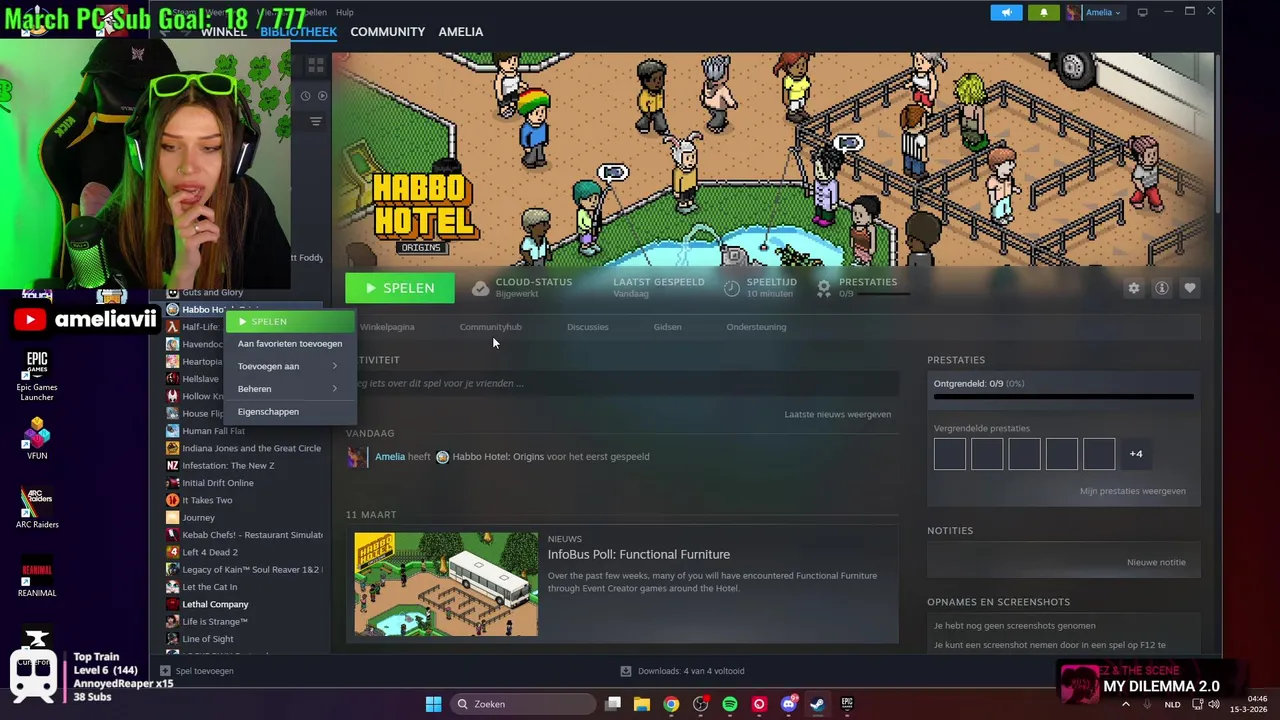Open the Steam notifications bell
The width and height of the screenshot is (1280, 720).
pos(1043,12)
